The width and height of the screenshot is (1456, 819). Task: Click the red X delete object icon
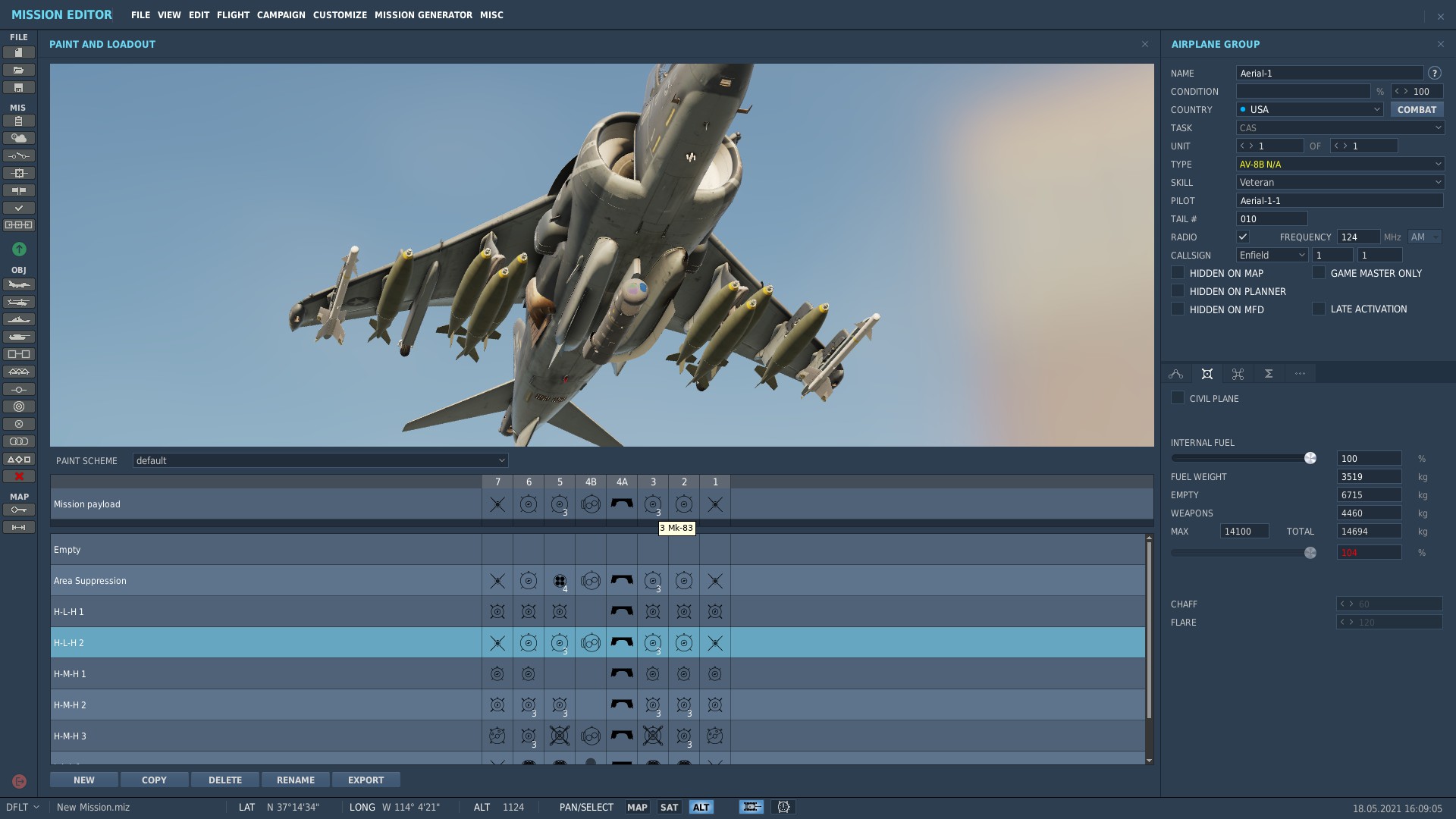click(19, 476)
